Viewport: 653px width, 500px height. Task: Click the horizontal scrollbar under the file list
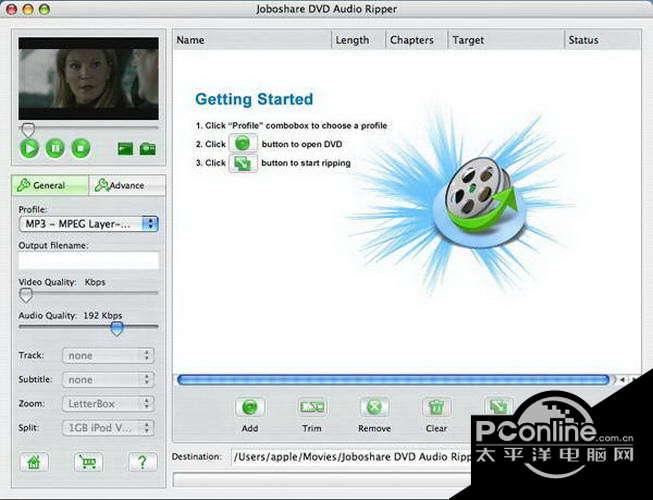[394, 380]
